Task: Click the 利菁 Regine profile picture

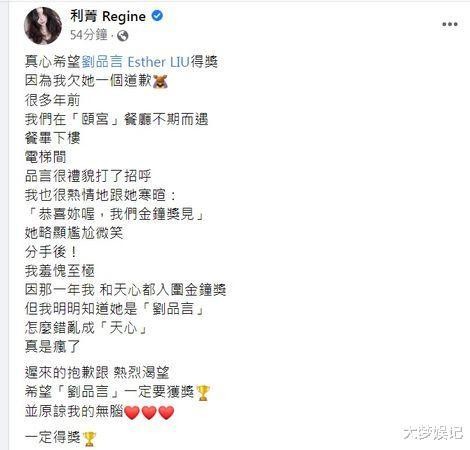Action: pyautogui.click(x=43, y=26)
